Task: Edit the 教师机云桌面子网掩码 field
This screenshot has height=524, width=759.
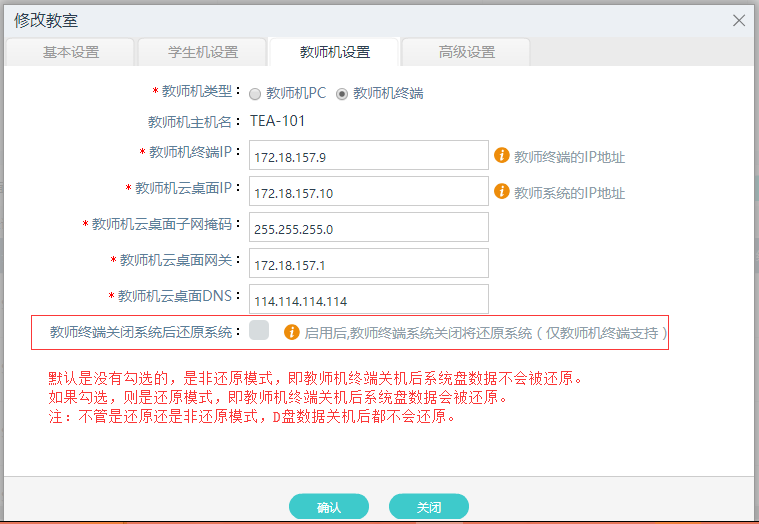Action: point(368,228)
